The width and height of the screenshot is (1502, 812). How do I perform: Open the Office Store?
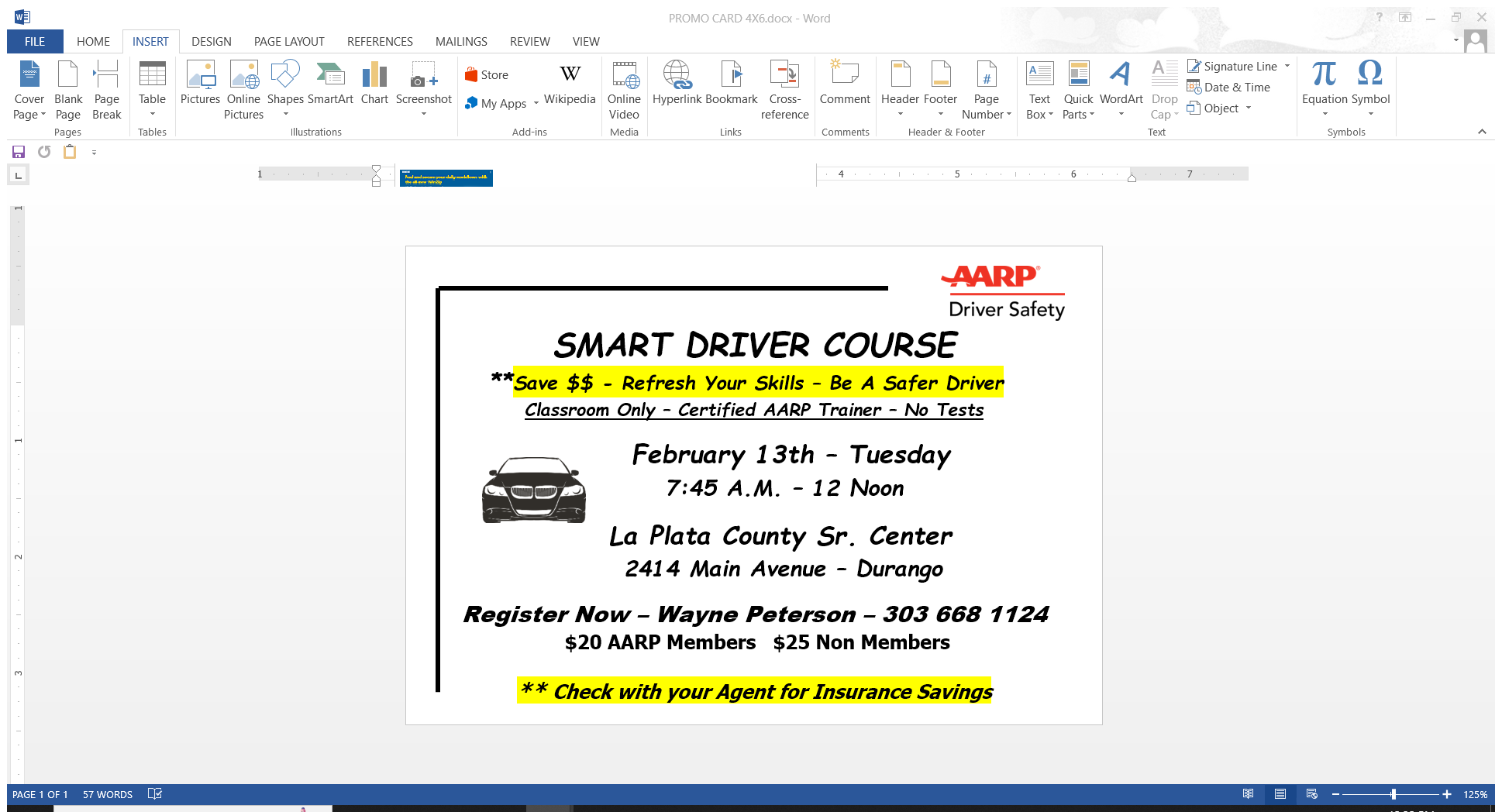487,74
